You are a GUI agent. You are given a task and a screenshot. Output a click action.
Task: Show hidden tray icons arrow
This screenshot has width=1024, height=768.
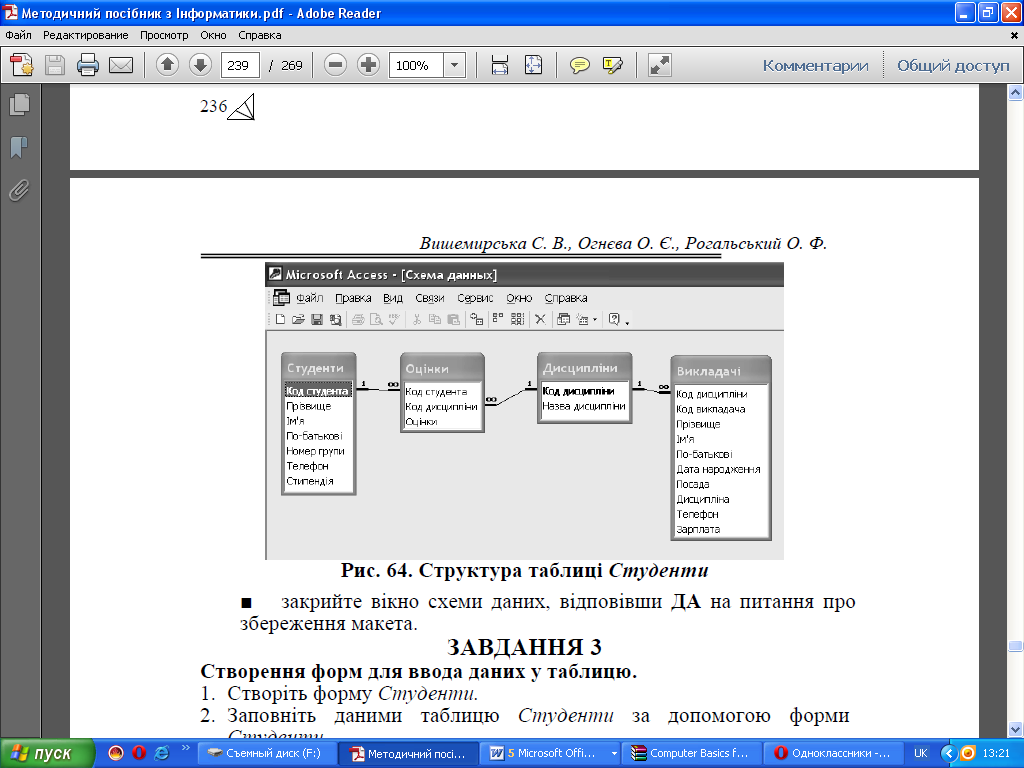[949, 753]
